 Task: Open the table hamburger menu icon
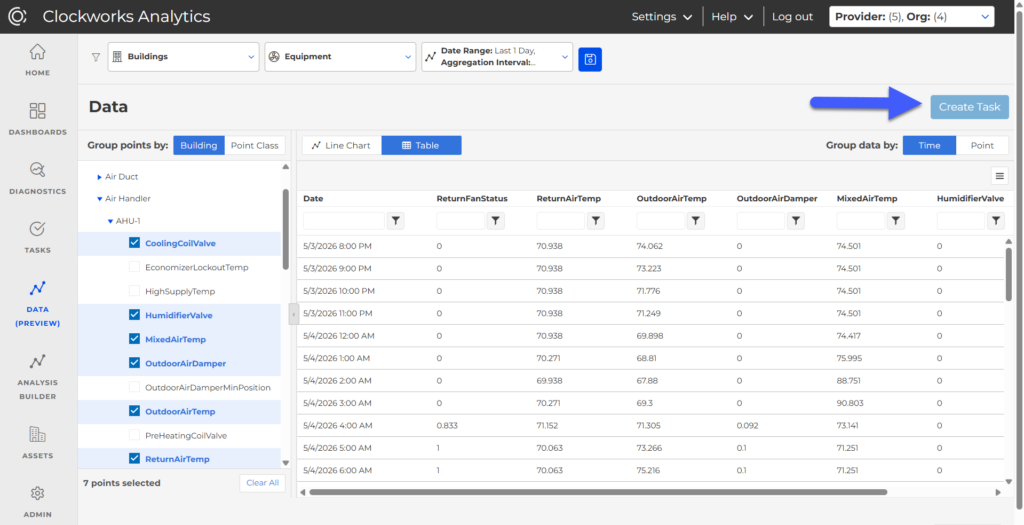pyautogui.click(x=999, y=176)
